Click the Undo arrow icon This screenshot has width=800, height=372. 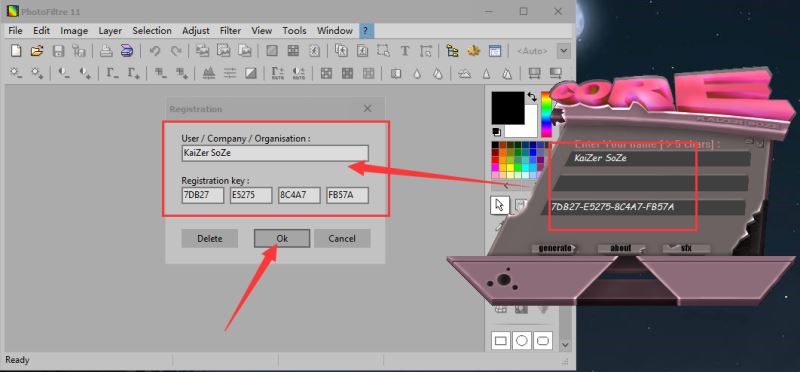pyautogui.click(x=155, y=51)
